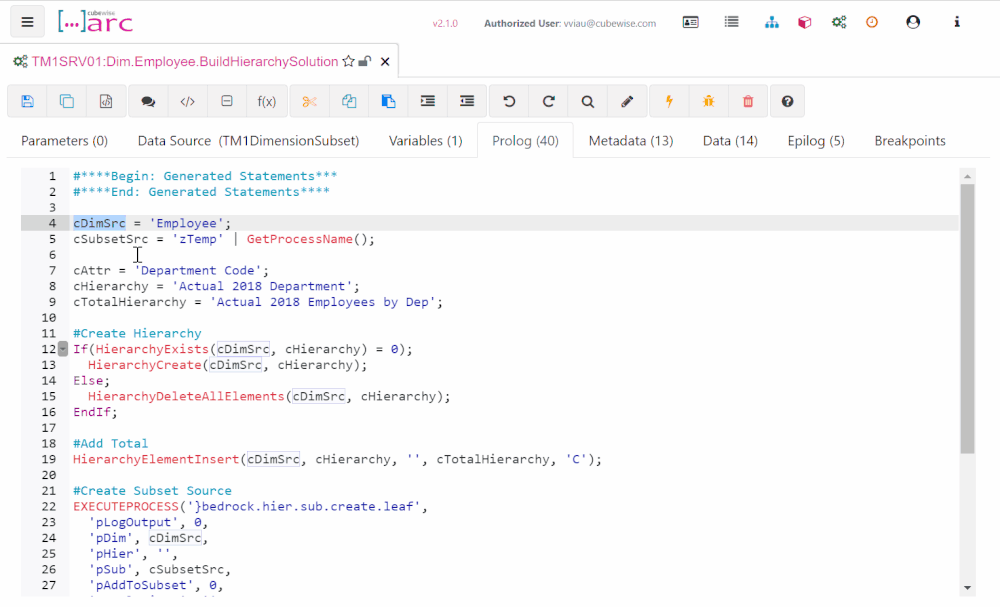The image size is (1000, 607).
Task: Open the cube icon in the top bar
Action: coord(805,21)
